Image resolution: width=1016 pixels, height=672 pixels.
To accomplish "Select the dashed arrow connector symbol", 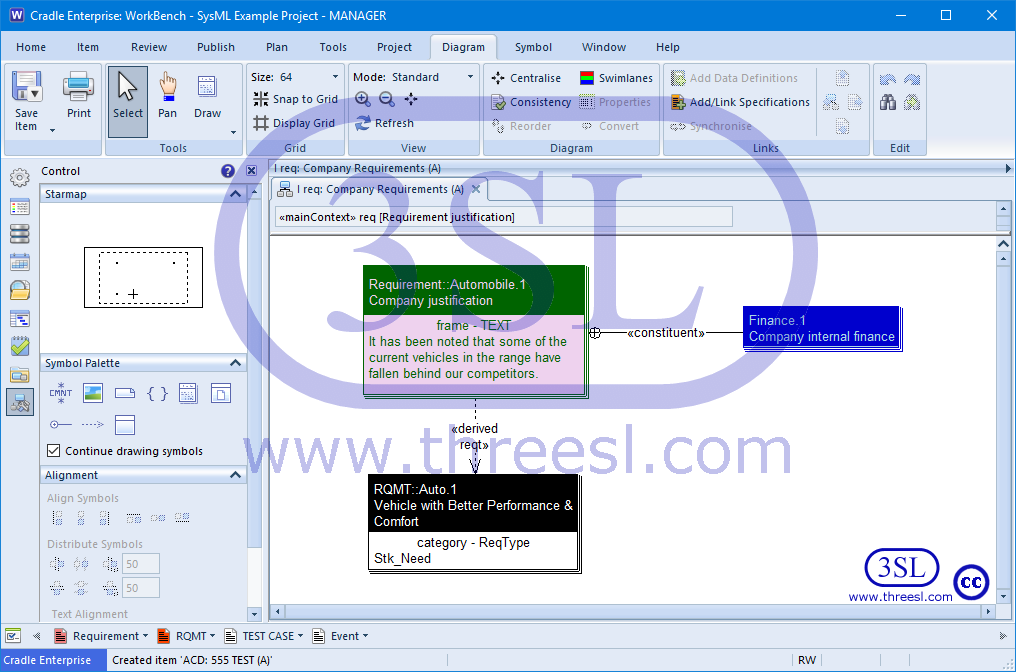I will pyautogui.click(x=93, y=424).
